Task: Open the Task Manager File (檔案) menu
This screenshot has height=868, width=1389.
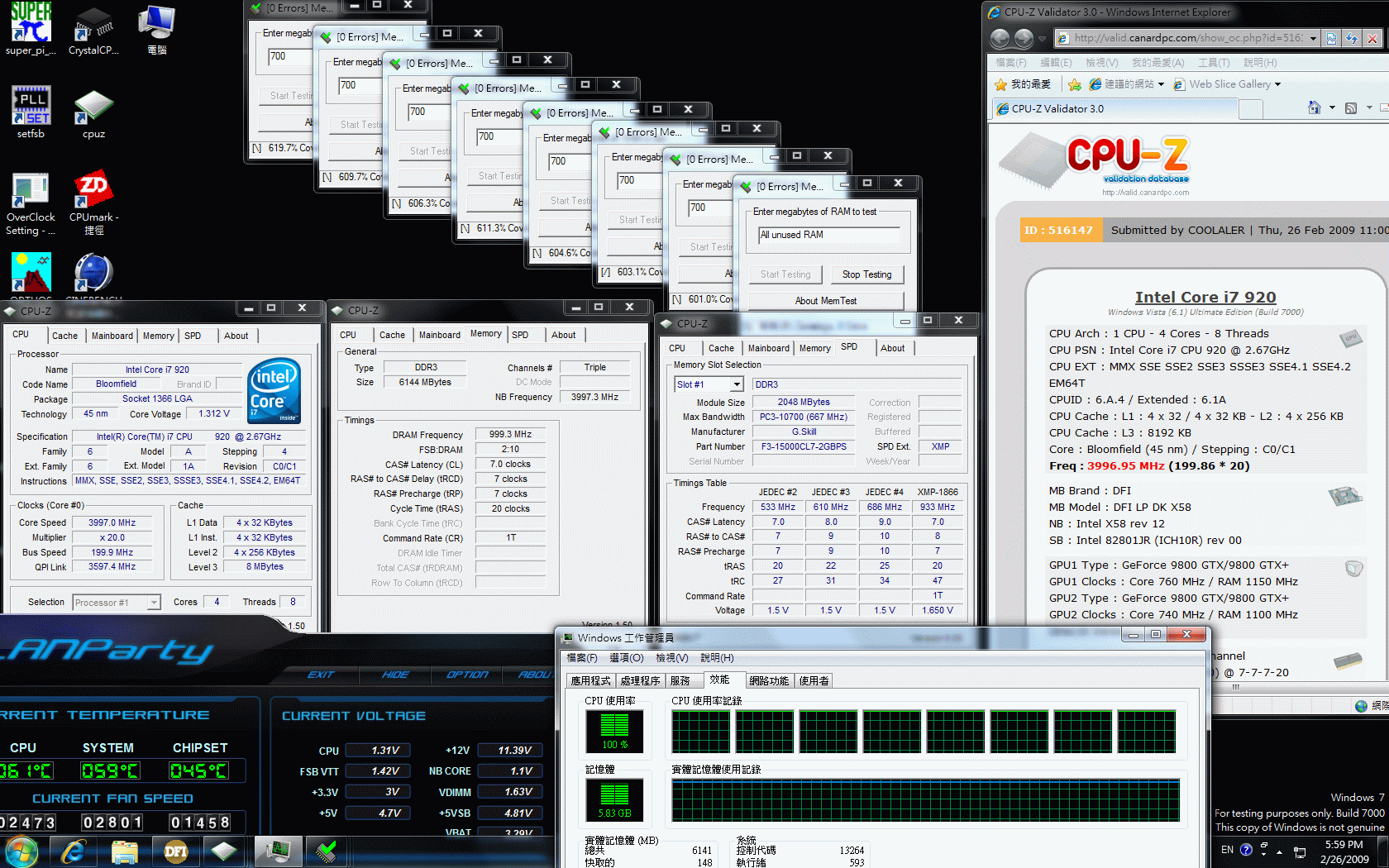Action: 582,658
